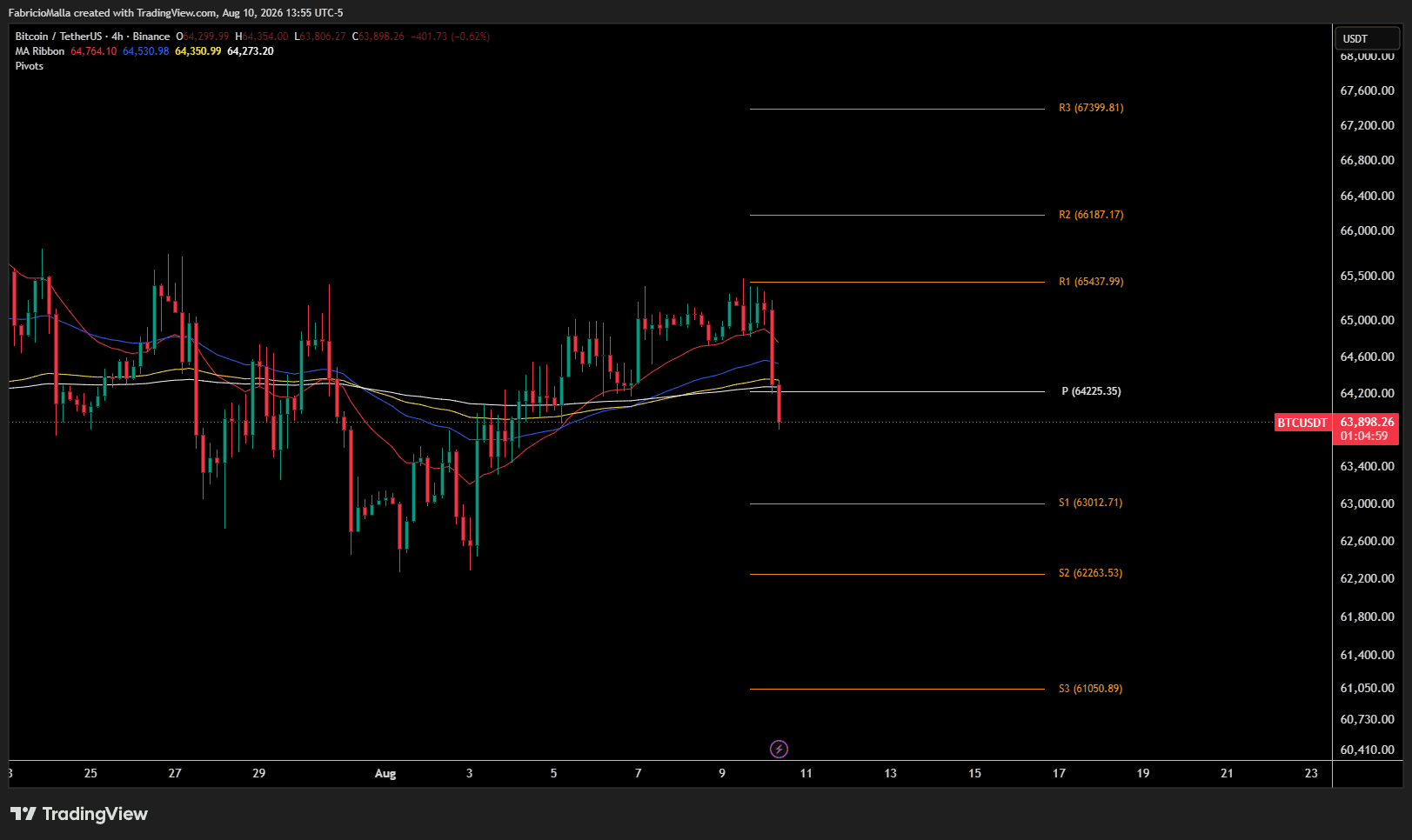Image resolution: width=1412 pixels, height=840 pixels.
Task: Select the Bitcoin / TetherUS symbol title
Action: (x=92, y=37)
